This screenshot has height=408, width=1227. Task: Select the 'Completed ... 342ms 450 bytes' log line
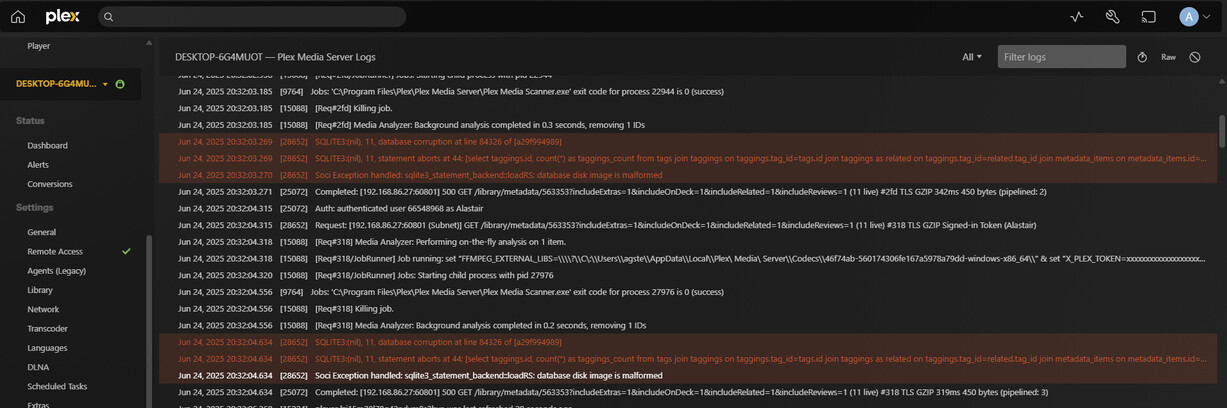click(688, 191)
